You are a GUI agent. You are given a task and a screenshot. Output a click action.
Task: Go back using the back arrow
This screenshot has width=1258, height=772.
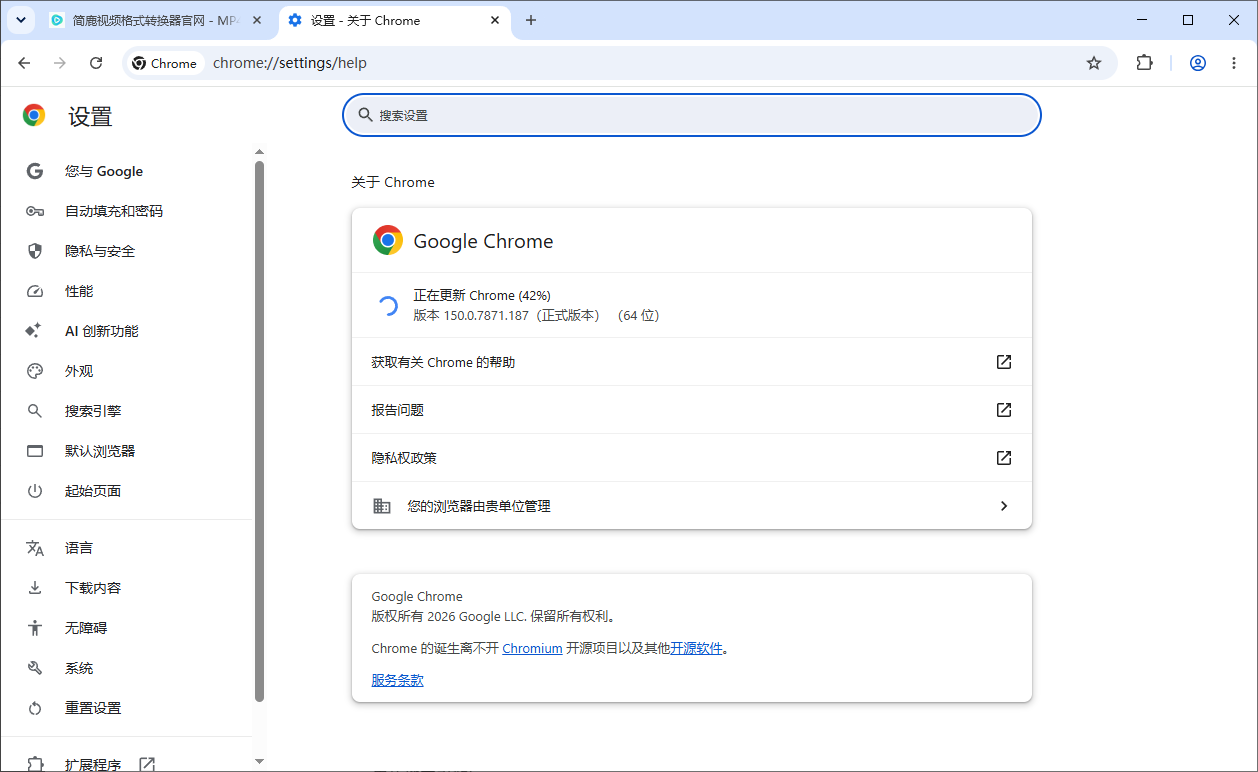(x=24, y=63)
